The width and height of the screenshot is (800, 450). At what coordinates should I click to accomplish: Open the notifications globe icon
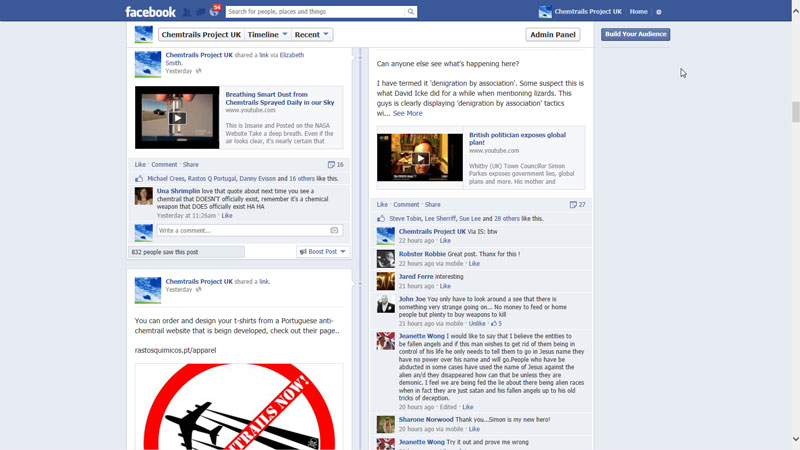(214, 12)
